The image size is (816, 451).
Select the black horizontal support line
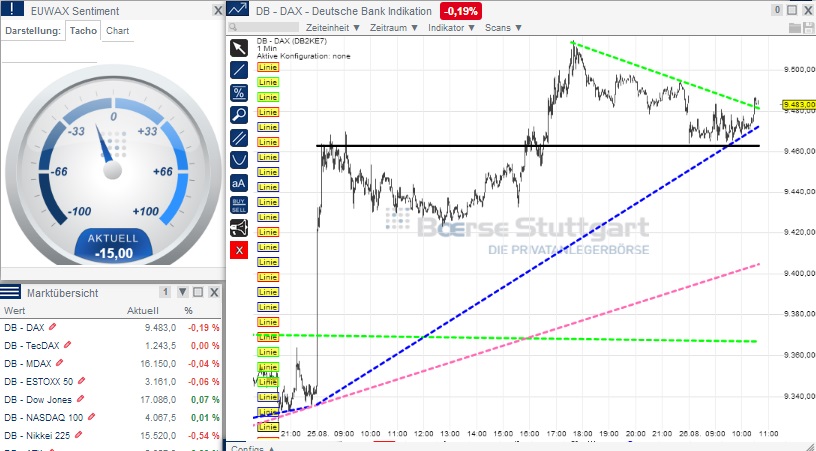pos(538,146)
